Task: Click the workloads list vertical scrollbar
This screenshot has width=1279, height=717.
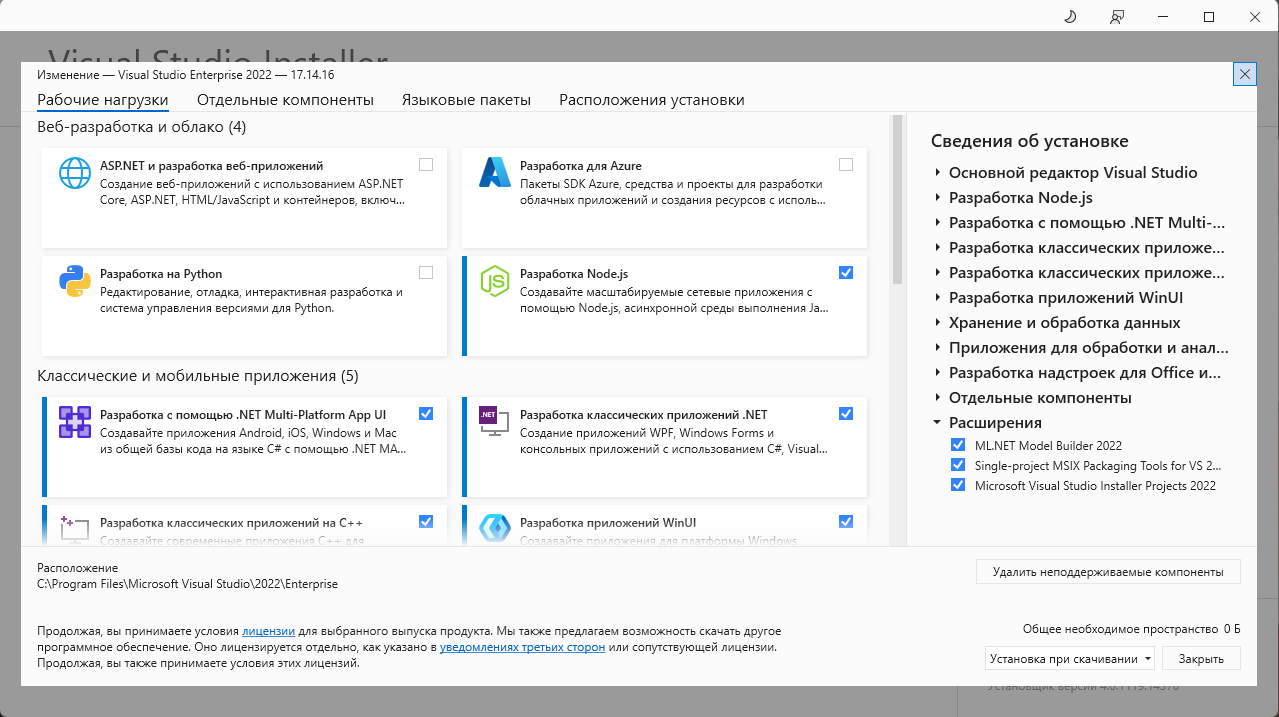Action: tap(897, 200)
